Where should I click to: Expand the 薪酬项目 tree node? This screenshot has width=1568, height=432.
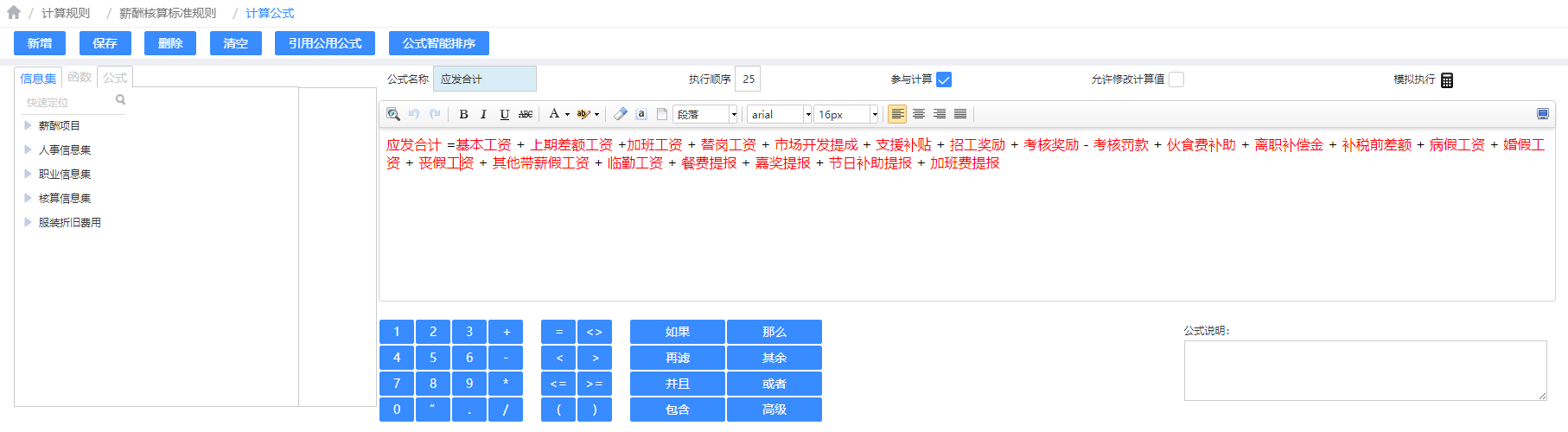point(28,125)
